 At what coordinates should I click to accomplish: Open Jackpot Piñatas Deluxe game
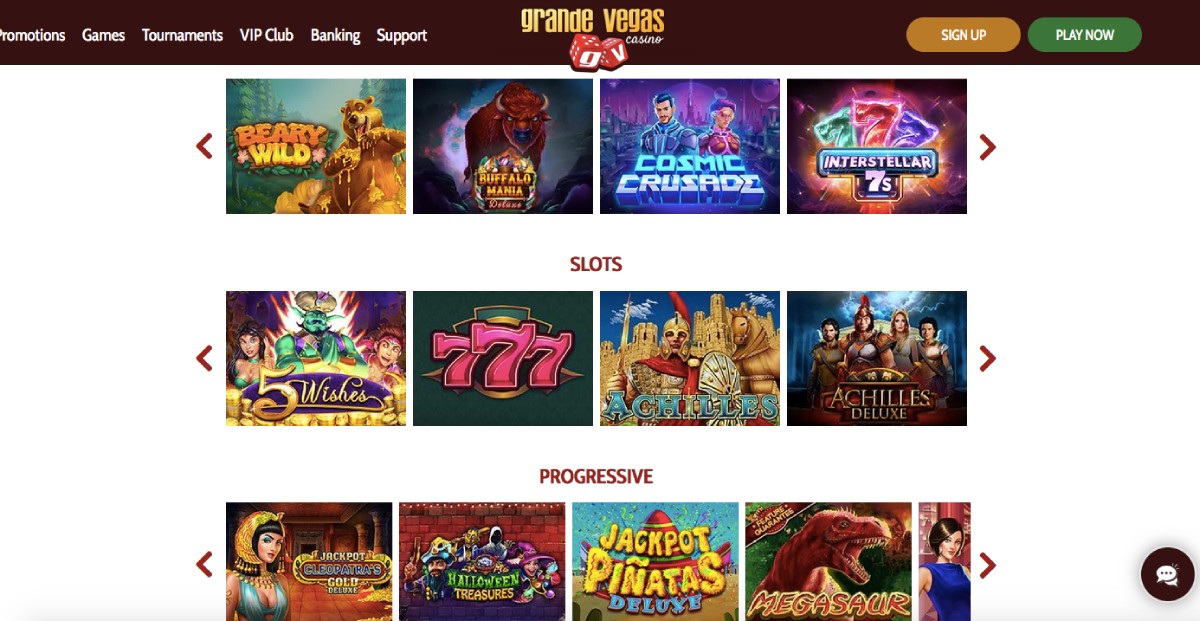655,561
